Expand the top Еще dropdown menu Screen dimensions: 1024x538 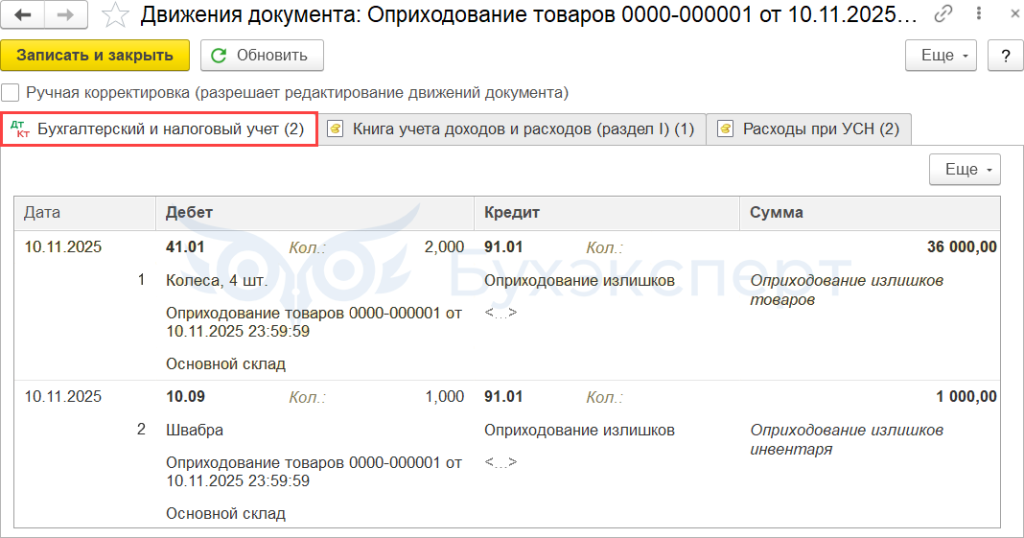[942, 56]
